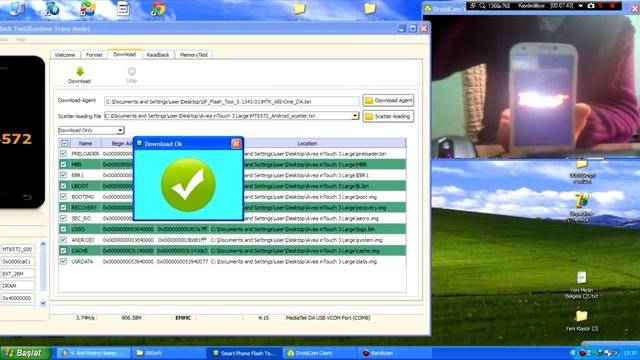Toggle the select-all checkbox in table header
The height and width of the screenshot is (360, 640).
64,143
